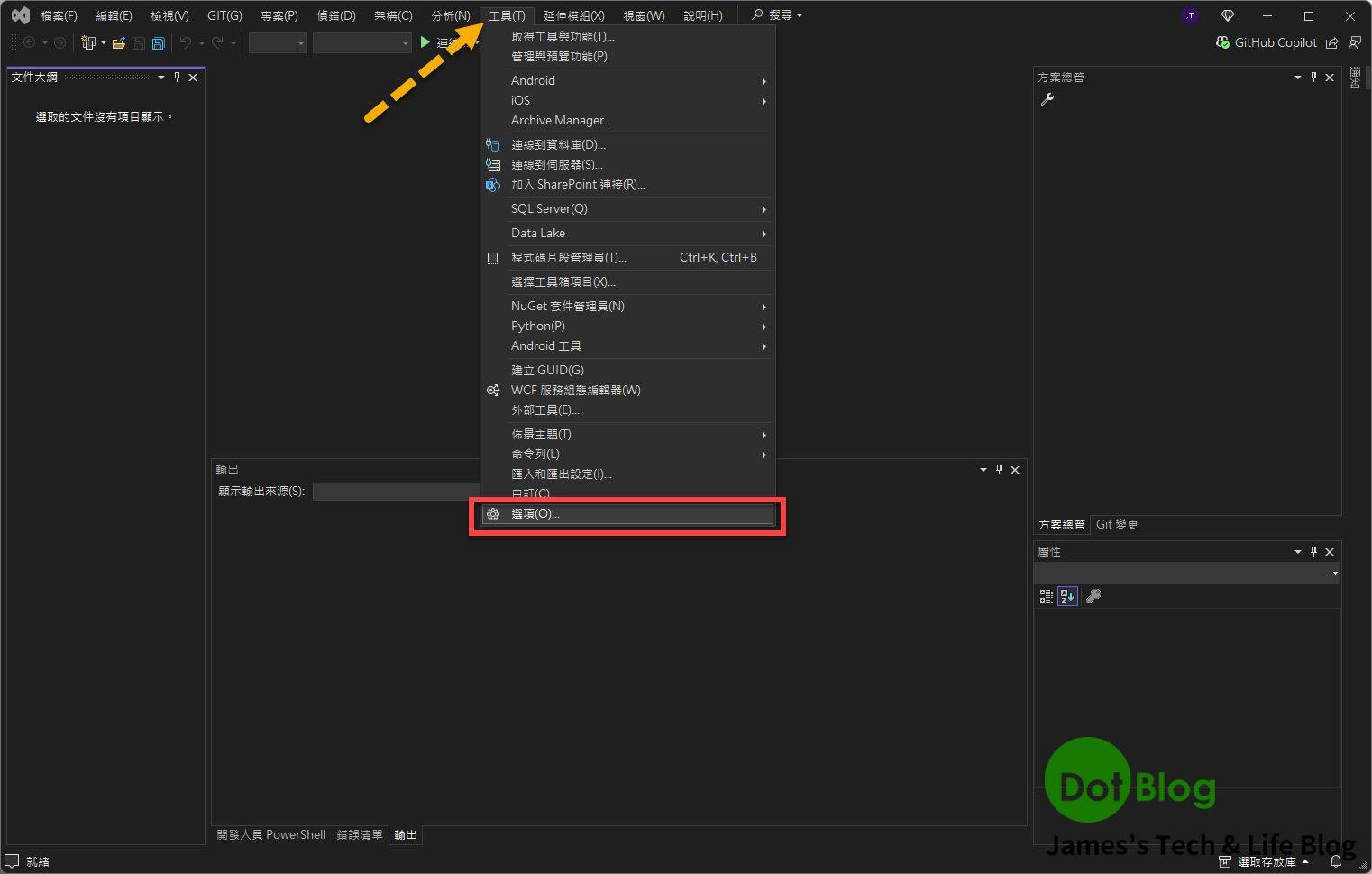Viewport: 1372px width, 874px height.
Task: Open the 屬性 object selector dropdown
Action: tap(1334, 573)
